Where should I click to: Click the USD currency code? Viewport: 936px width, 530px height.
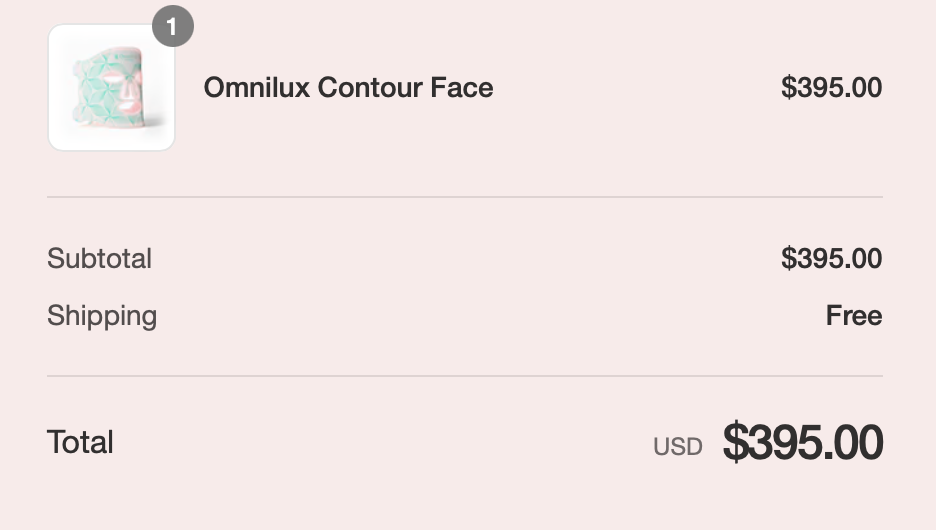[x=677, y=447]
